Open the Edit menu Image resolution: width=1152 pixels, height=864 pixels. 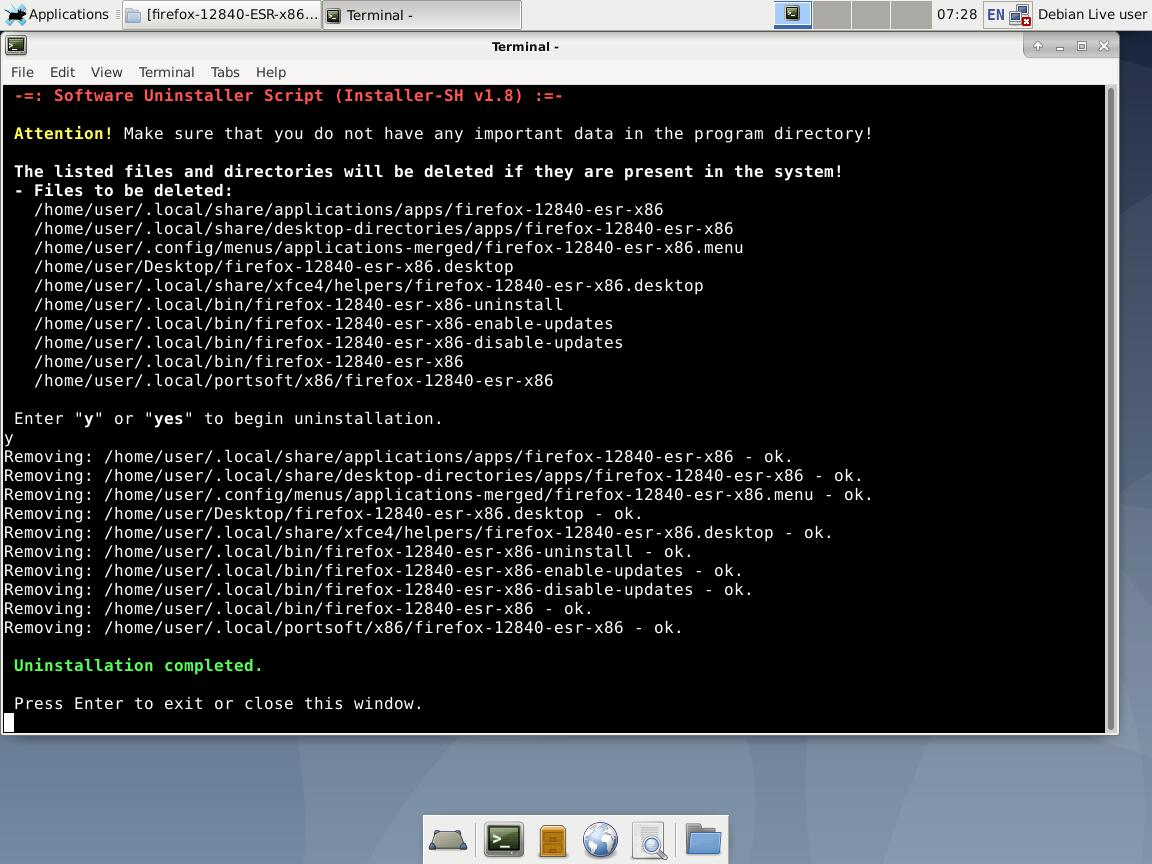coord(62,72)
